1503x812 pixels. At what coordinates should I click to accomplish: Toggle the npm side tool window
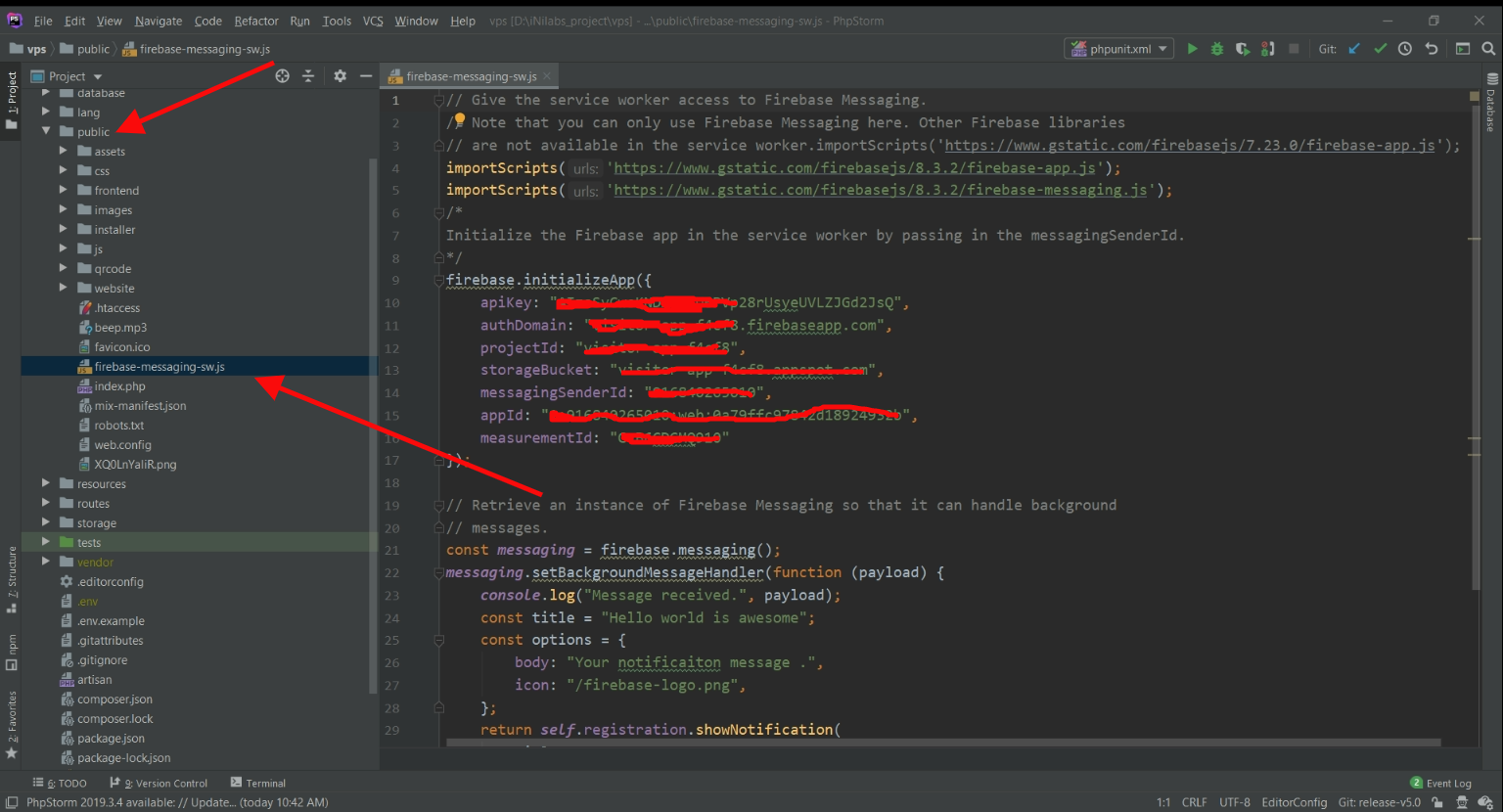12,653
